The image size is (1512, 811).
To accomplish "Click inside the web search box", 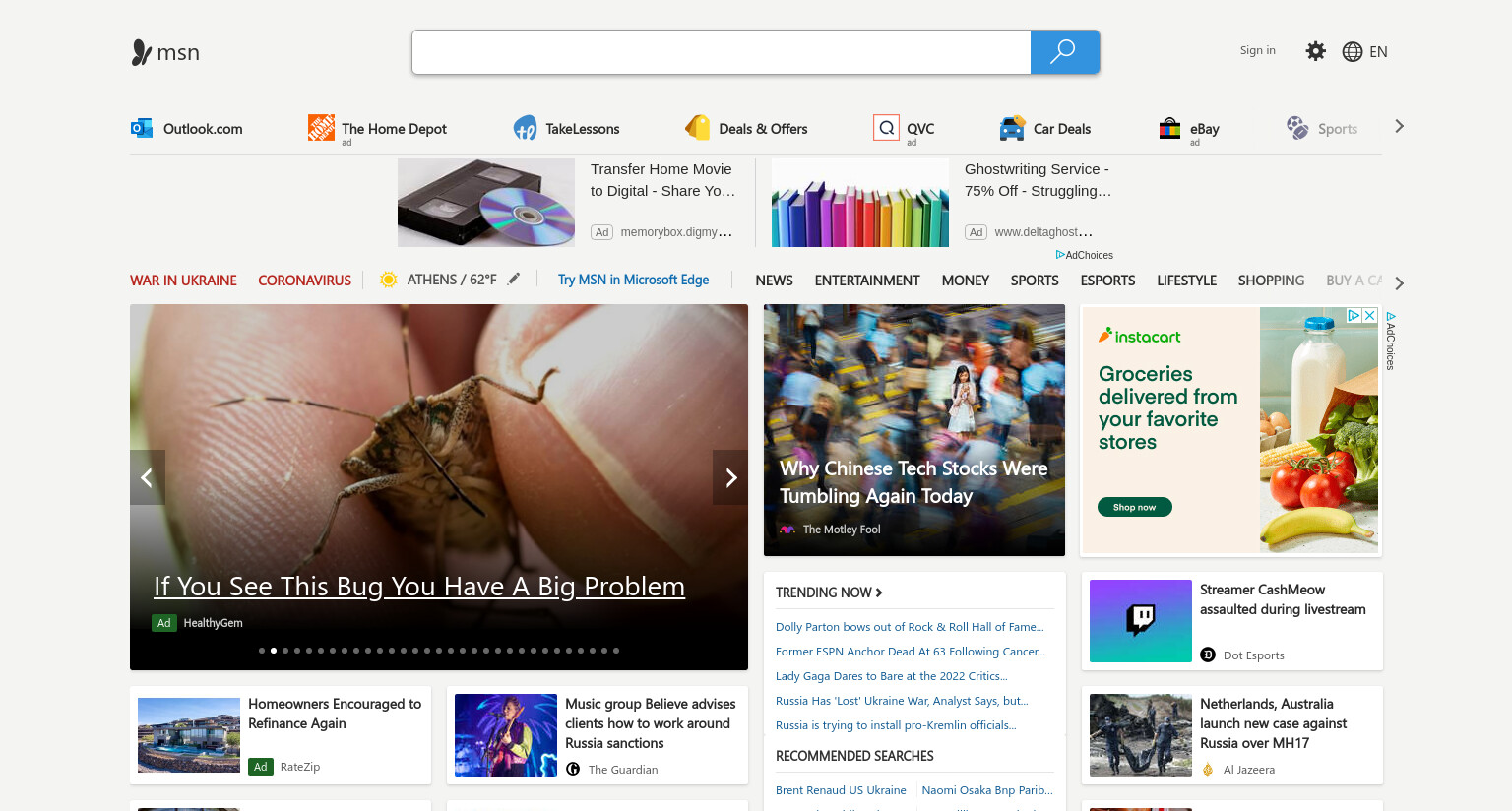I will [721, 52].
